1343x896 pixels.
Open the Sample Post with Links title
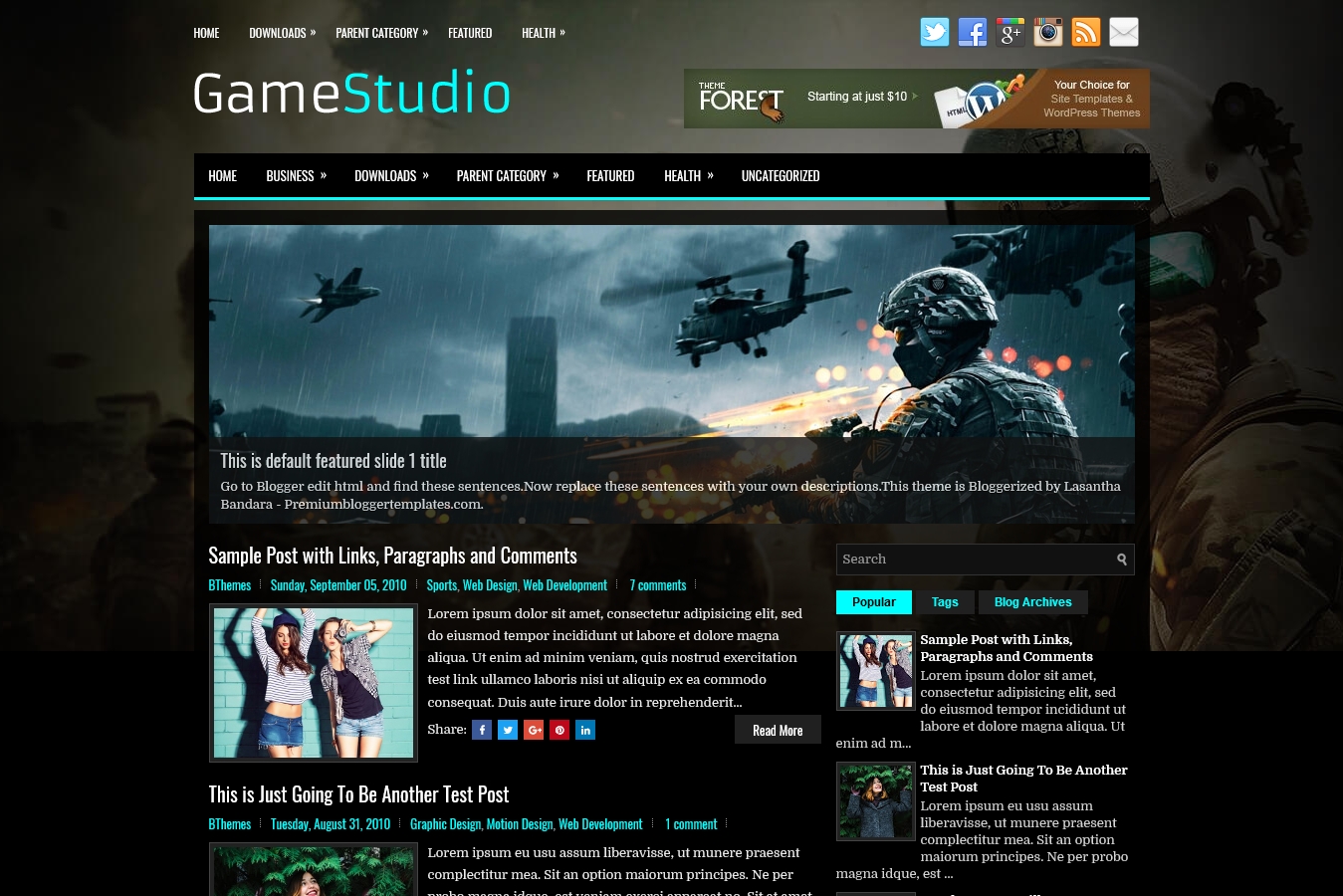[392, 556]
